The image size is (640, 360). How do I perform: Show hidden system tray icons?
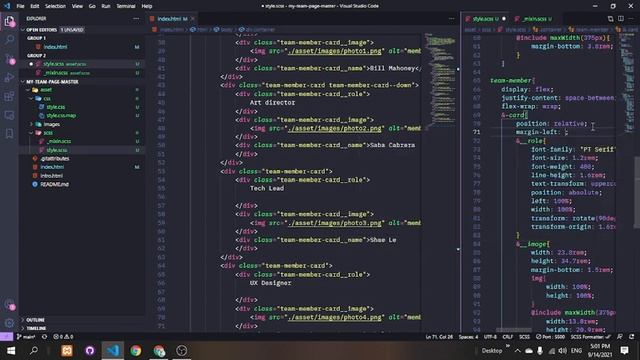[518, 351]
